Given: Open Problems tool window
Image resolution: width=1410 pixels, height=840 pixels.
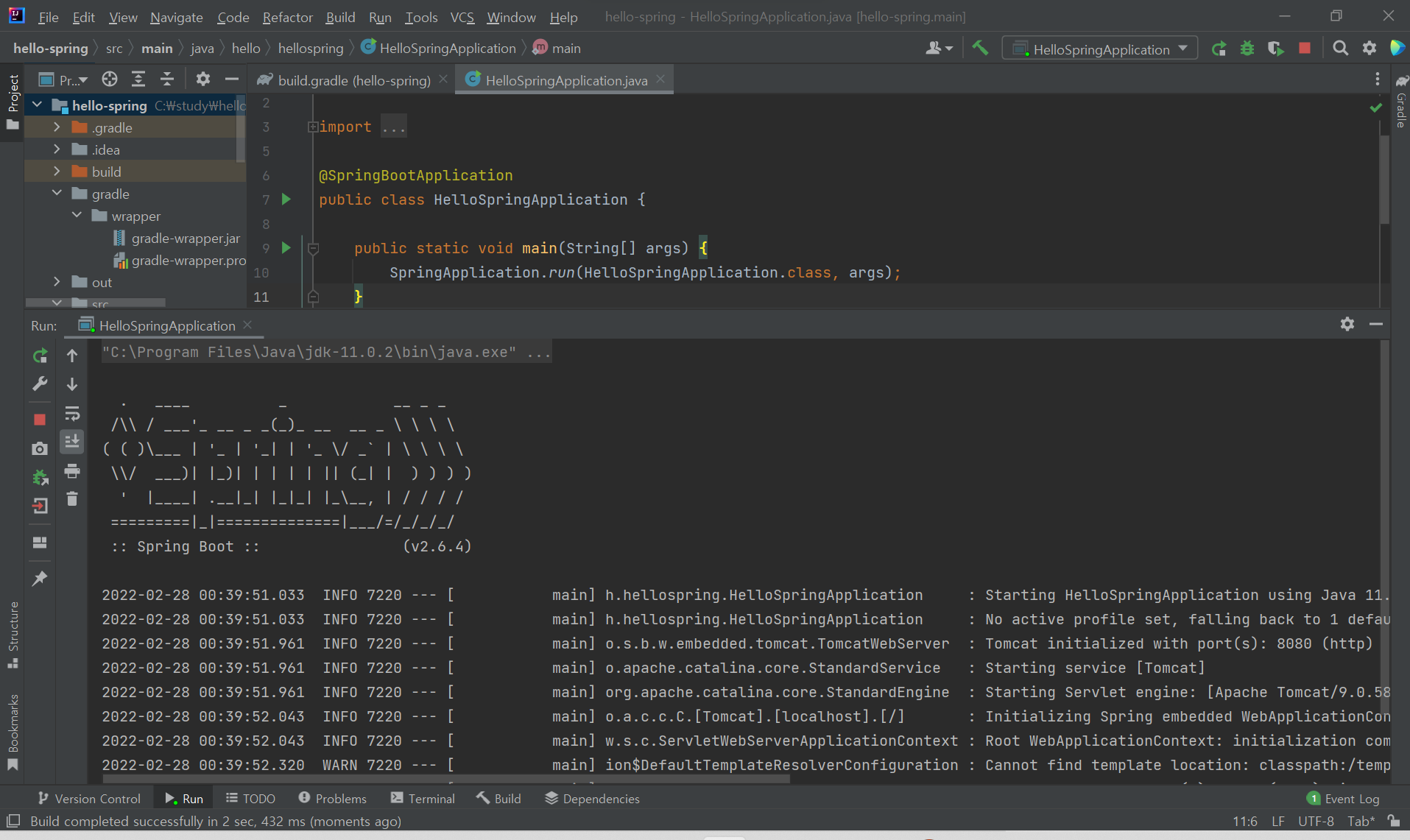Looking at the screenshot, I should click(332, 799).
